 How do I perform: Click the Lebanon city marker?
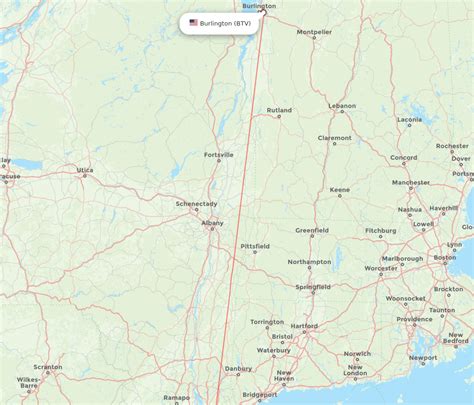[x=342, y=111]
